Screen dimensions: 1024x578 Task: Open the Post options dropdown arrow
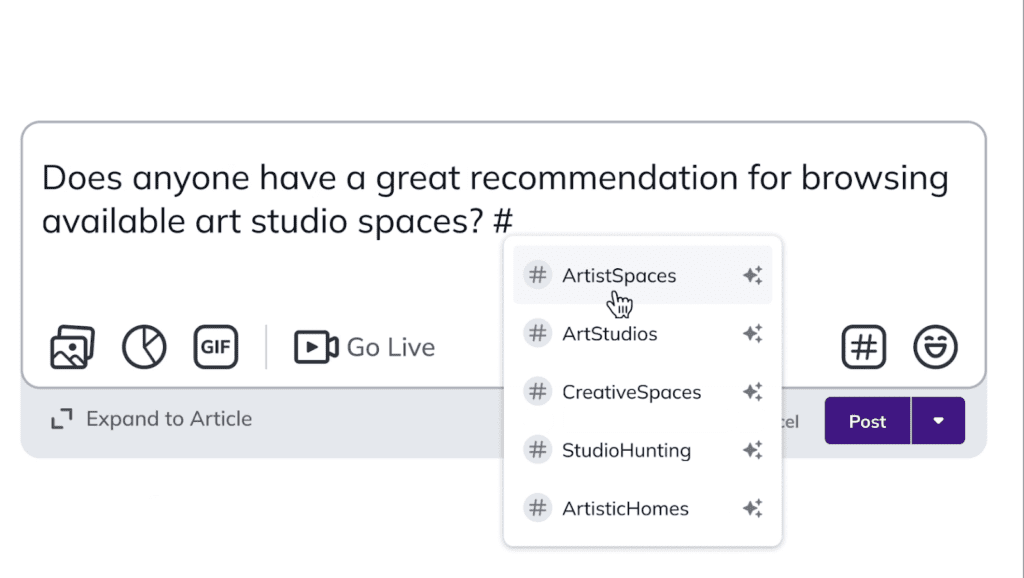click(x=938, y=420)
